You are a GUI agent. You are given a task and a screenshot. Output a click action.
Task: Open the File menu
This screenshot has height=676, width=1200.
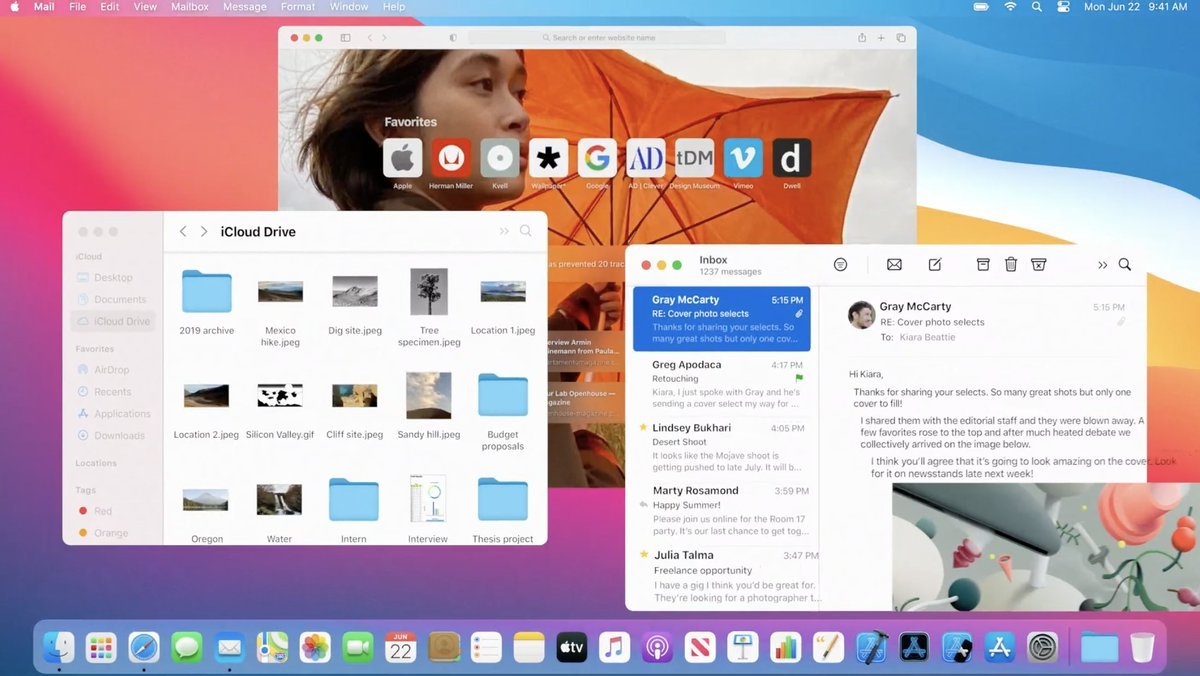pyautogui.click(x=77, y=7)
